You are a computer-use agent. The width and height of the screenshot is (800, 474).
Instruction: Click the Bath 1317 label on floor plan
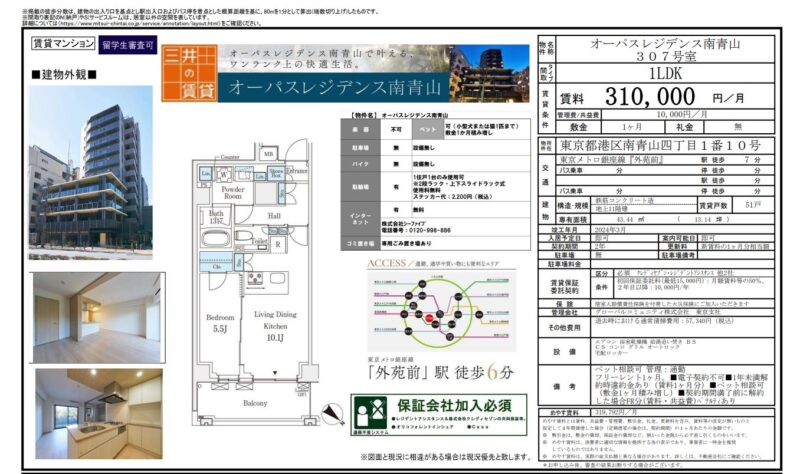pos(216,217)
